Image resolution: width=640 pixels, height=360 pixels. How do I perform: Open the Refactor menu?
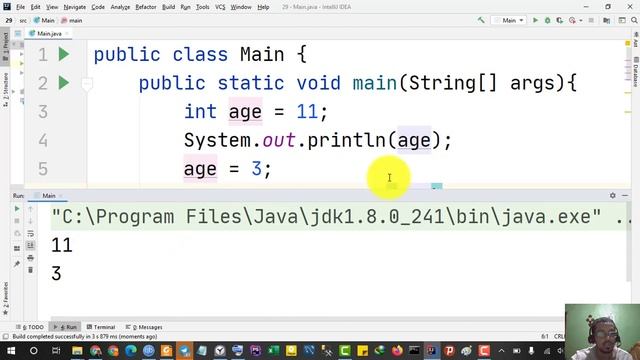point(146,7)
